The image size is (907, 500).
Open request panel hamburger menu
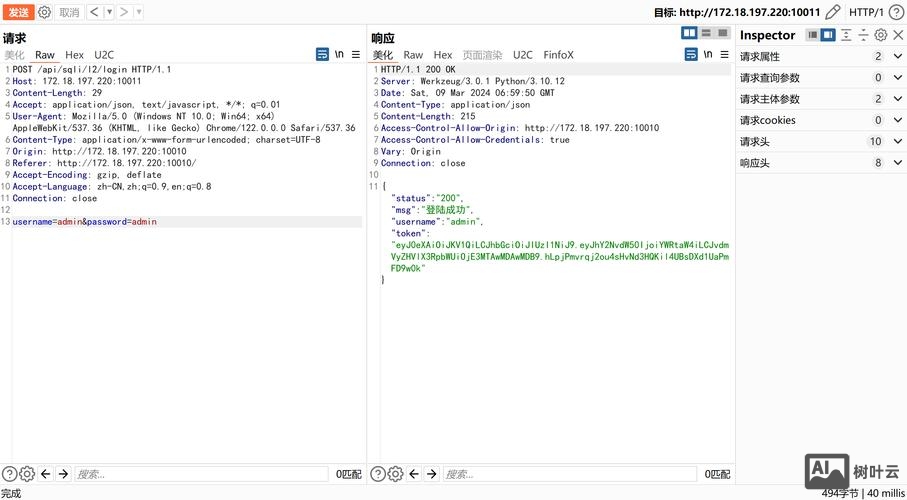356,54
